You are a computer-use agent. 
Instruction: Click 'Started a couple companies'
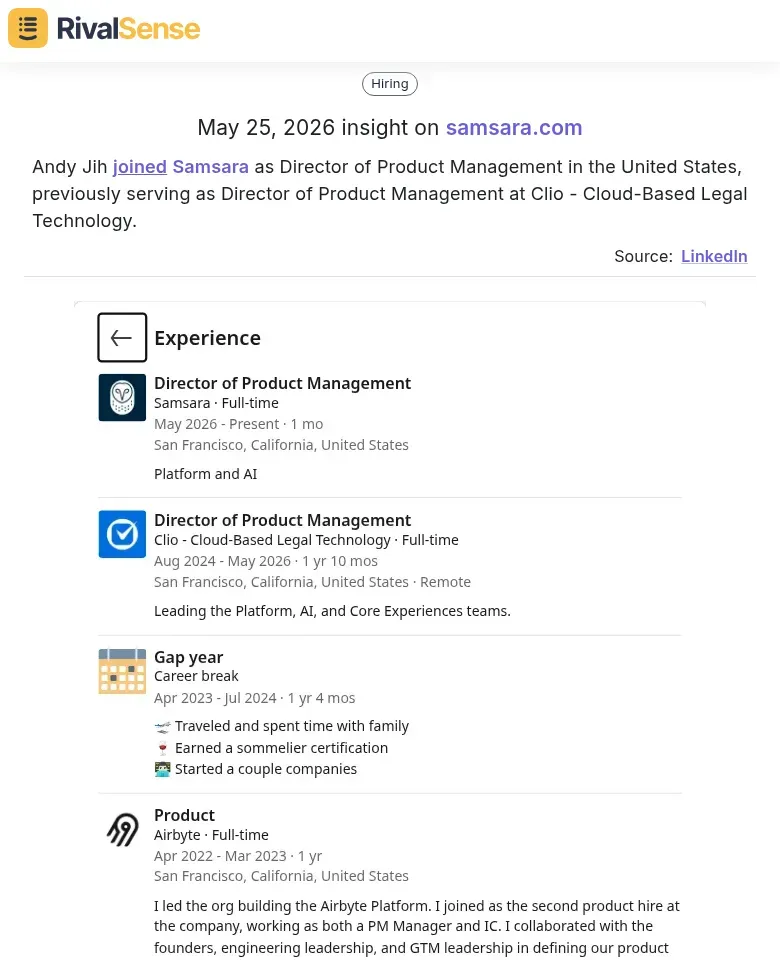pos(266,769)
